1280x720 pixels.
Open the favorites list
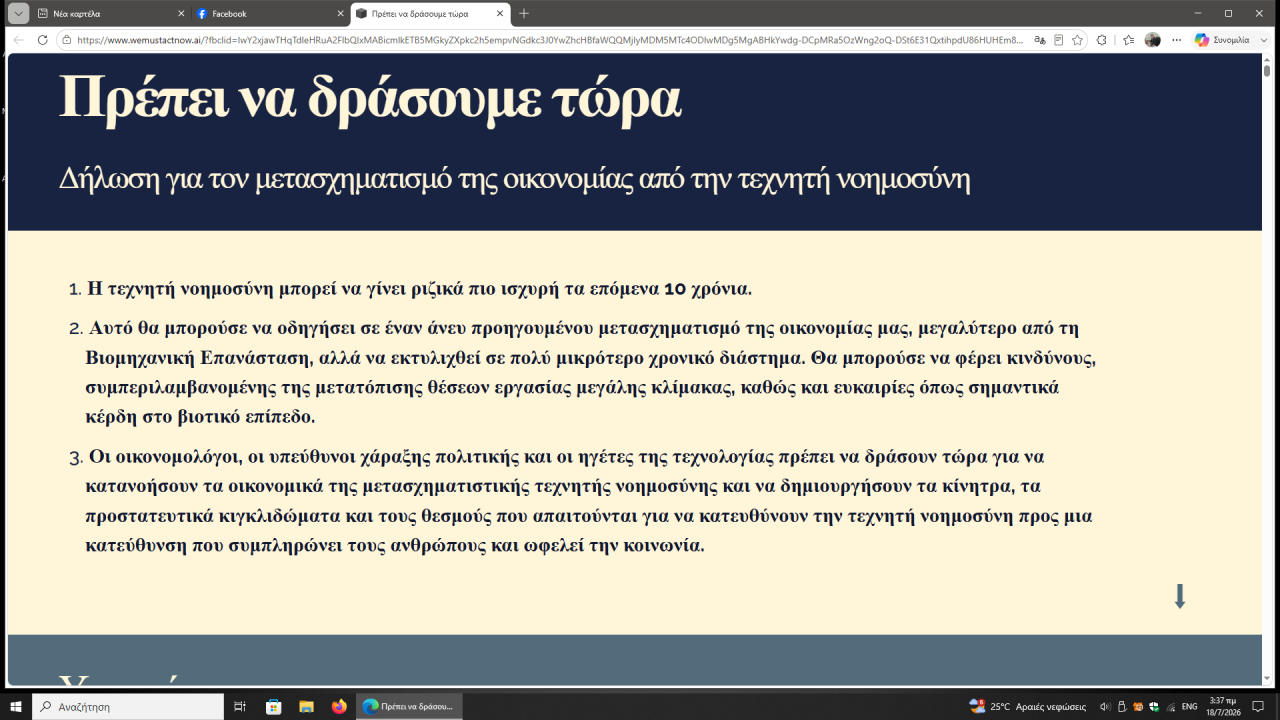pyautogui.click(x=1128, y=40)
